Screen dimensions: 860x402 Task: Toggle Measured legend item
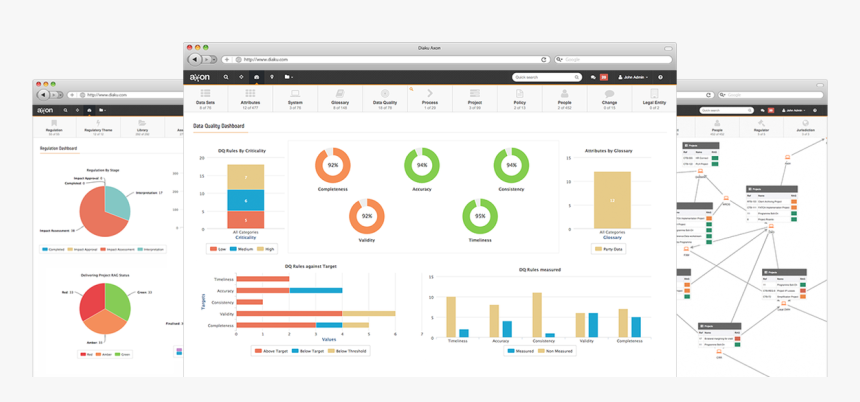[520, 350]
